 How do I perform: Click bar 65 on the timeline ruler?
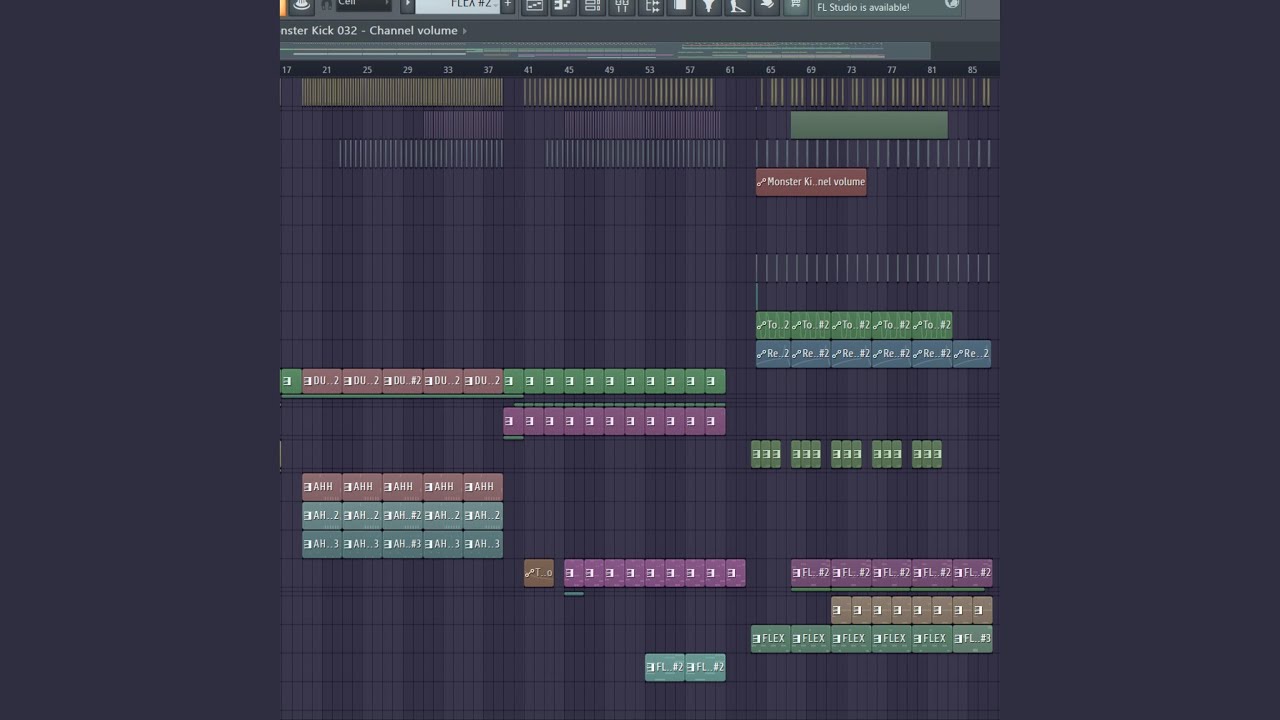coord(770,70)
